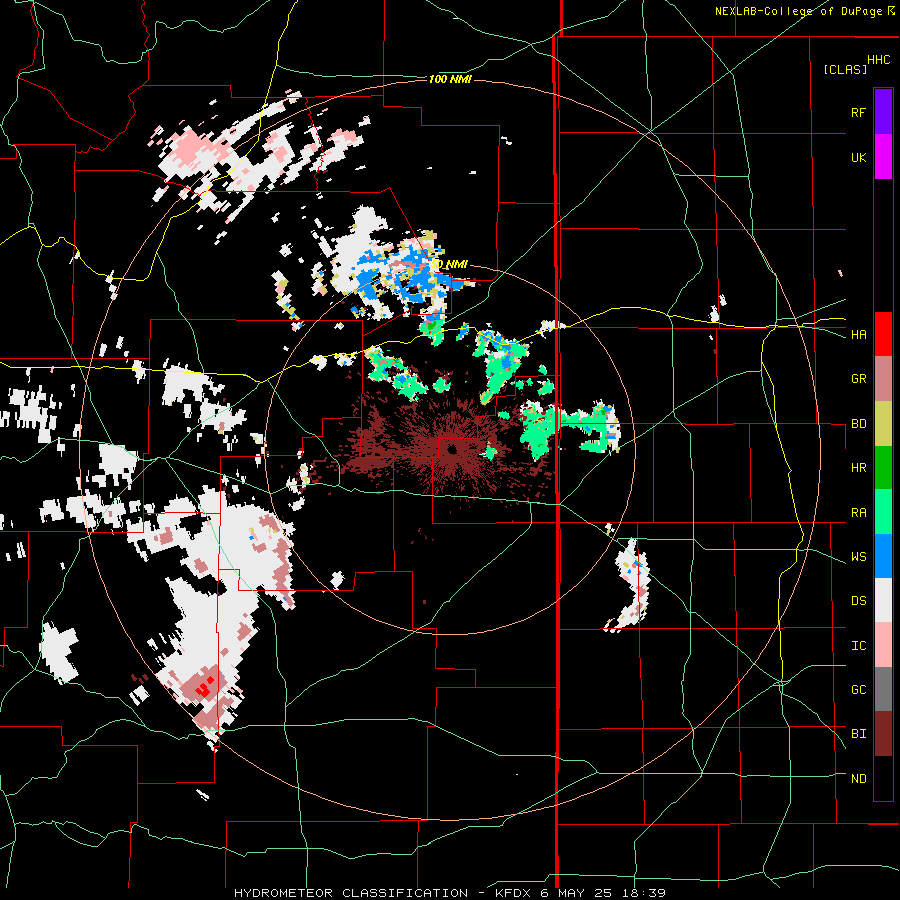Click the '50 NMI' range ring label
This screenshot has width=900, height=900.
tap(449, 265)
